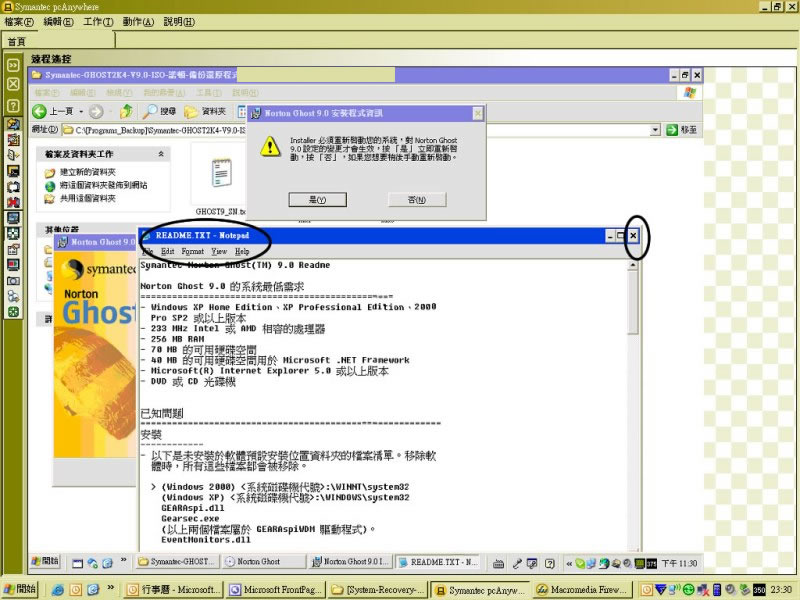Open the Notepad Format menu
Viewport: 800px width, 600px height.
point(192,252)
